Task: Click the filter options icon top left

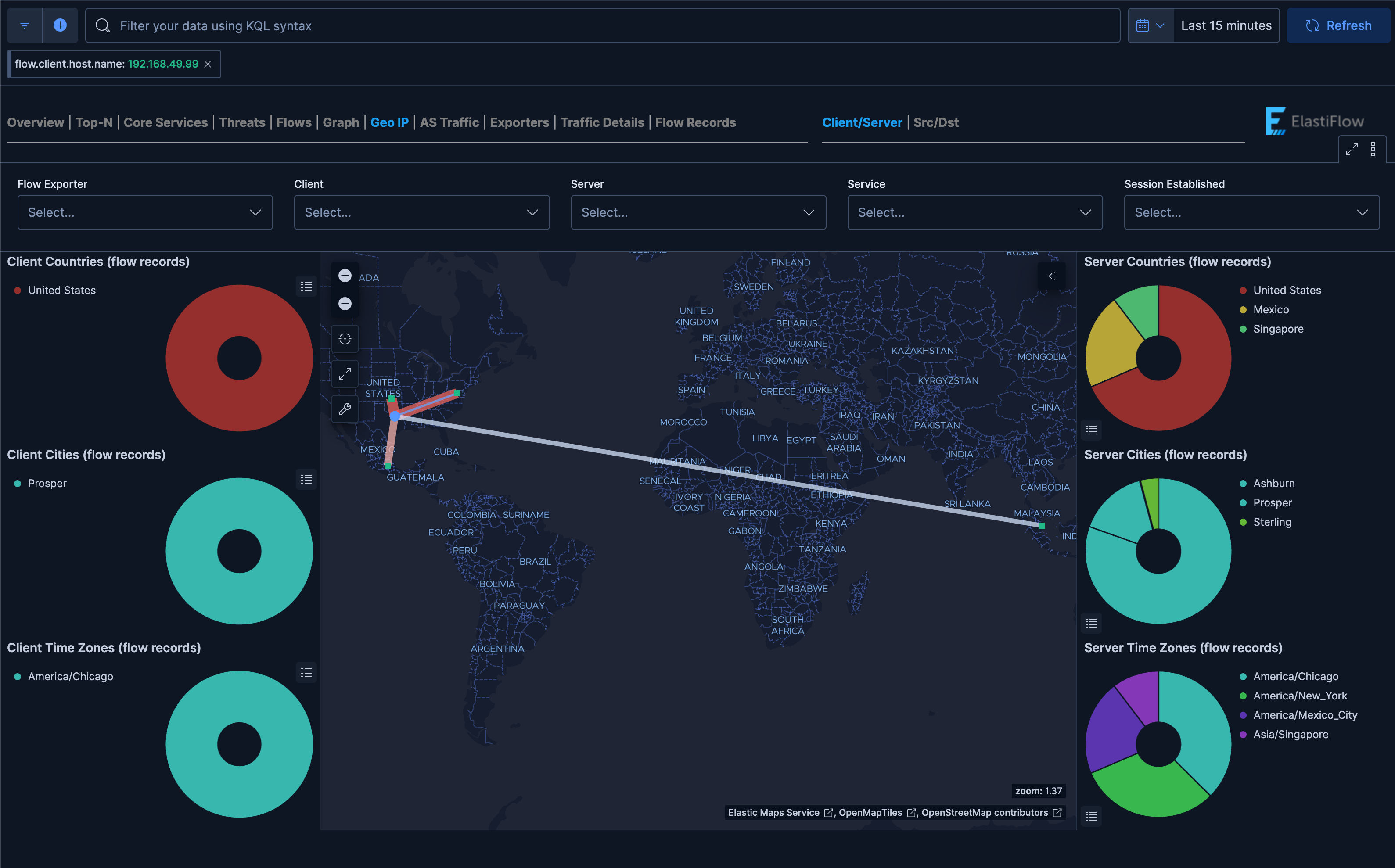Action: tap(24, 25)
